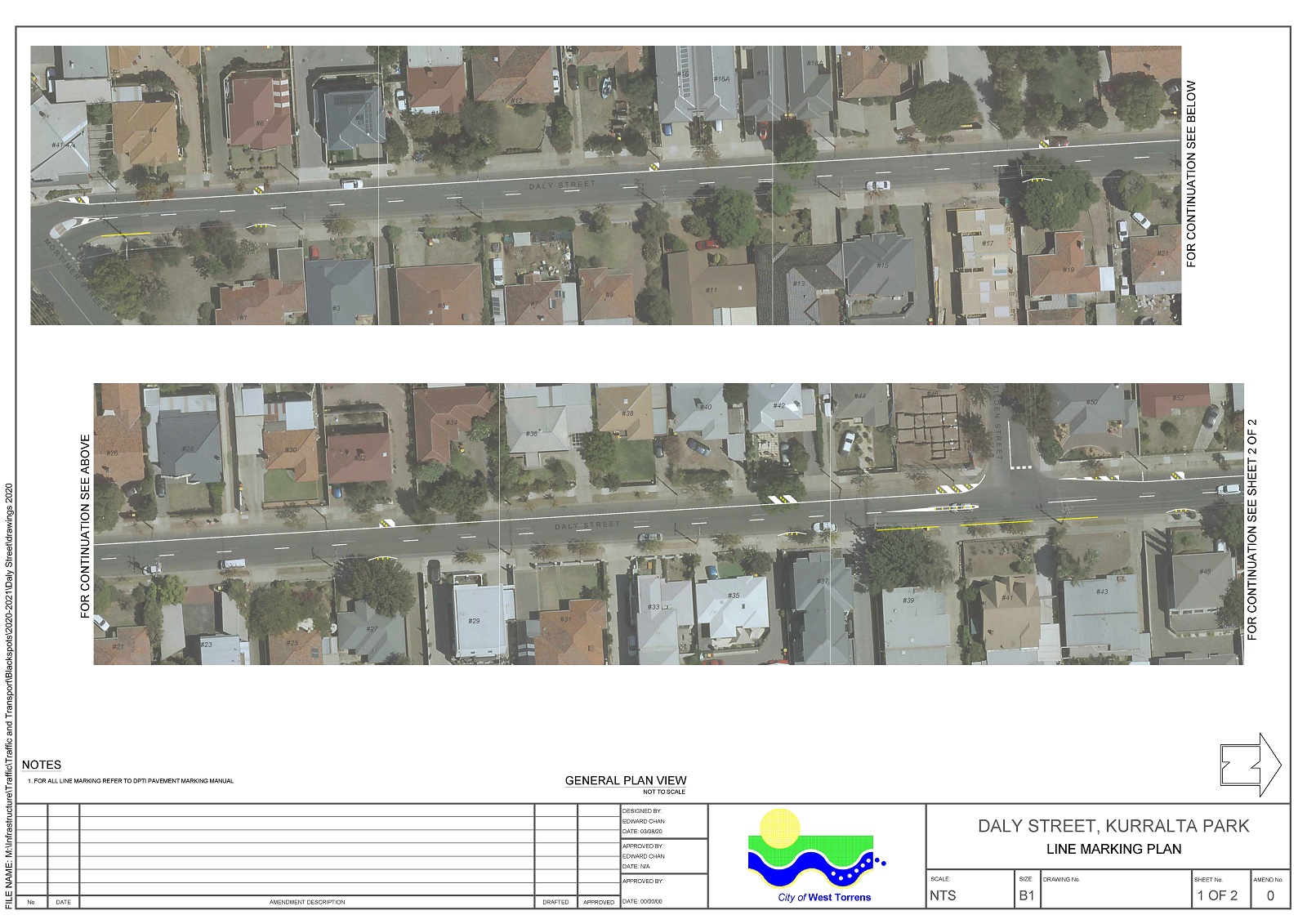Click 'AMENDMENT DESCRIPTION' column header
The image size is (1307, 924).
click(307, 902)
